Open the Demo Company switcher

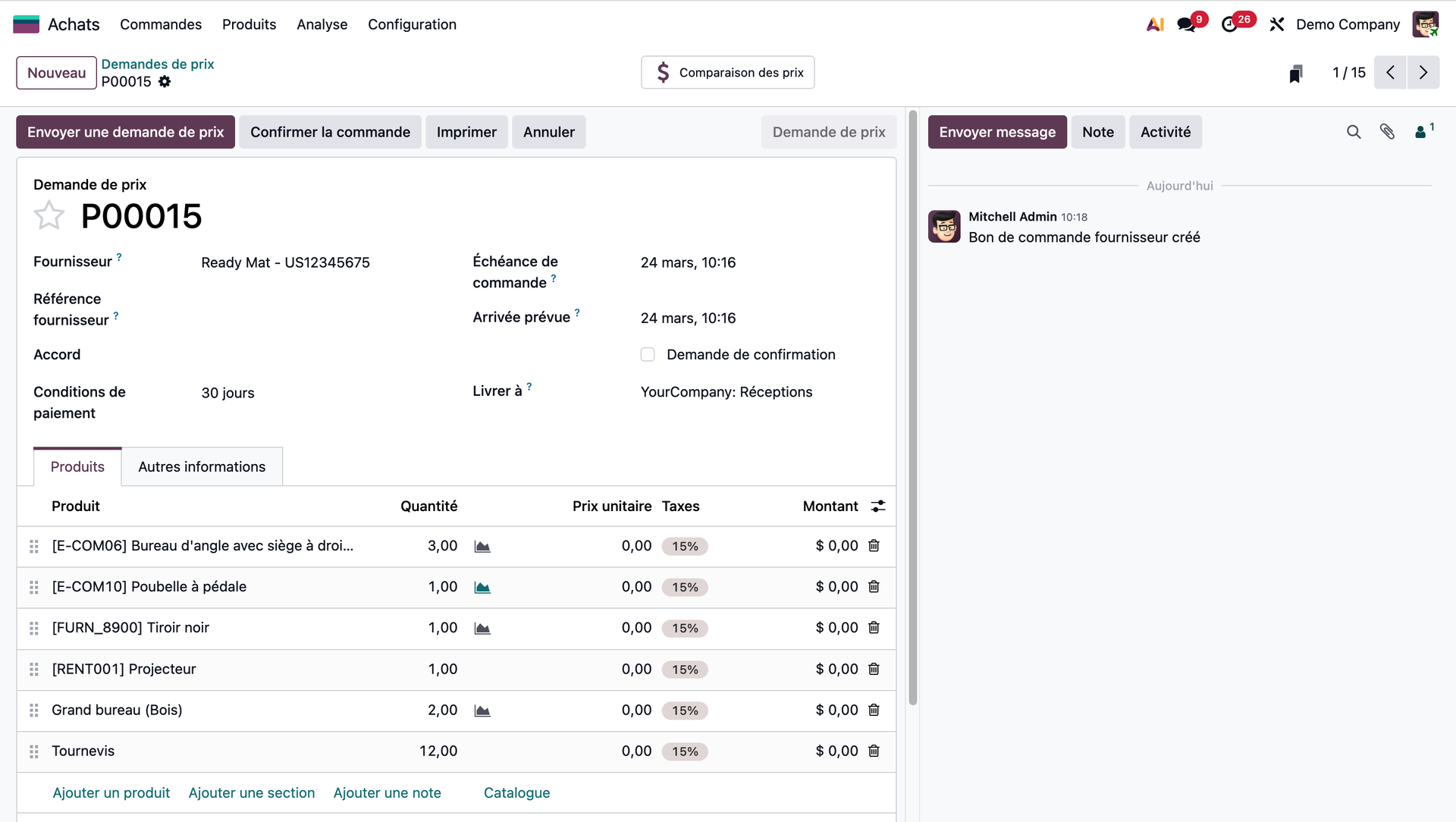(1348, 24)
